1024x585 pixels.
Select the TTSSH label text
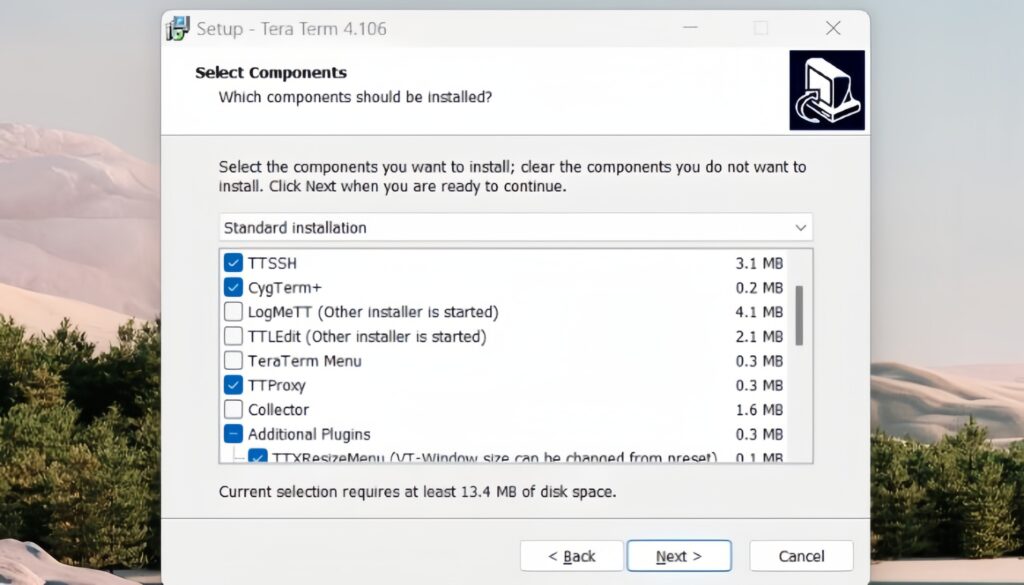click(x=272, y=263)
